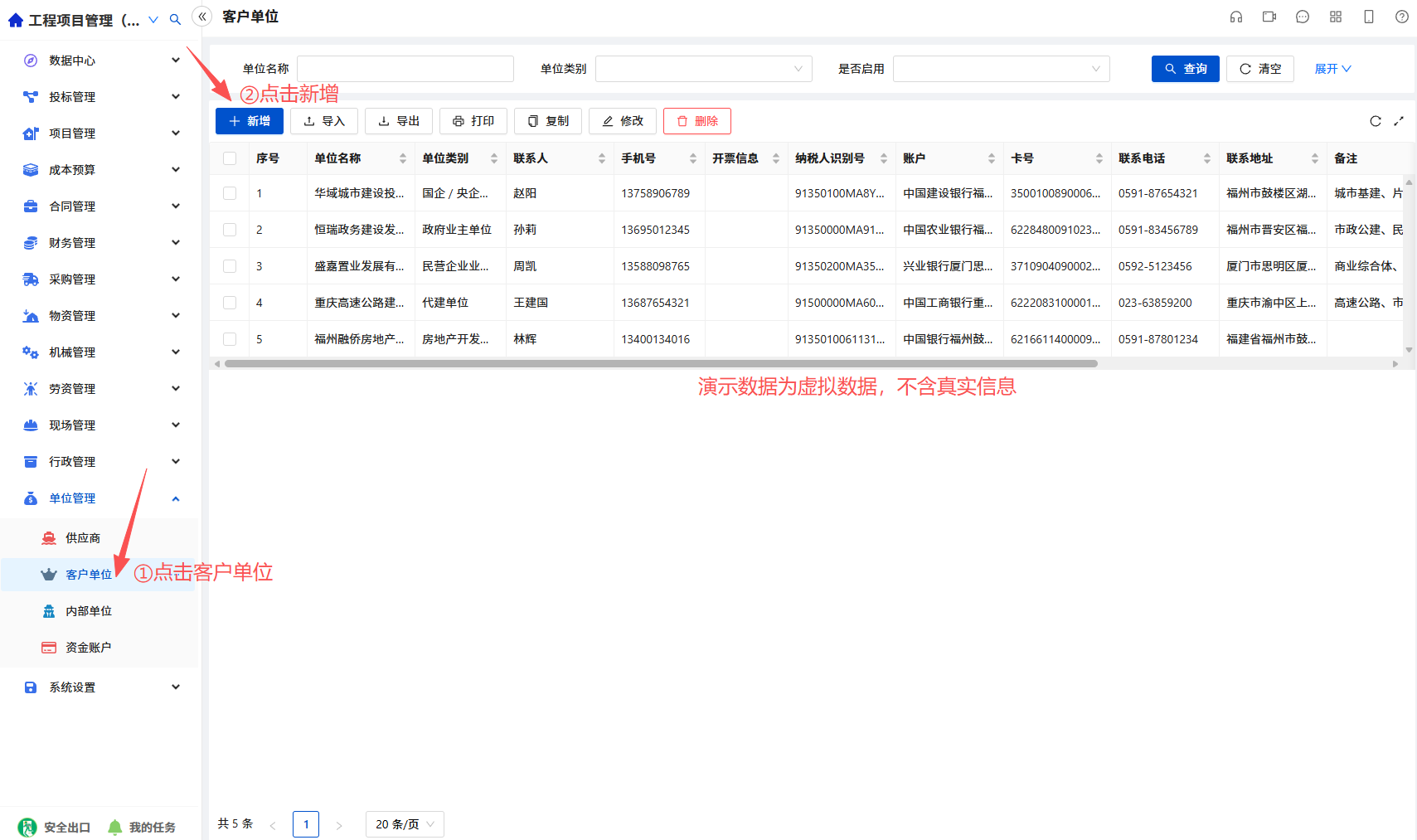Check the row for 盛嘉置业发展
Screen dimensions: 1417x840
click(x=230, y=266)
